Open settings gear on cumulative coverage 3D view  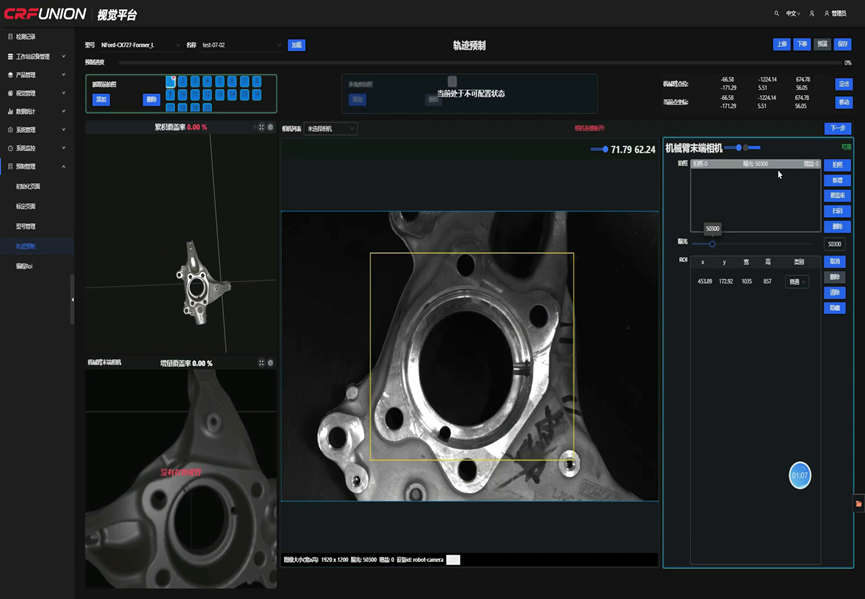[x=270, y=127]
